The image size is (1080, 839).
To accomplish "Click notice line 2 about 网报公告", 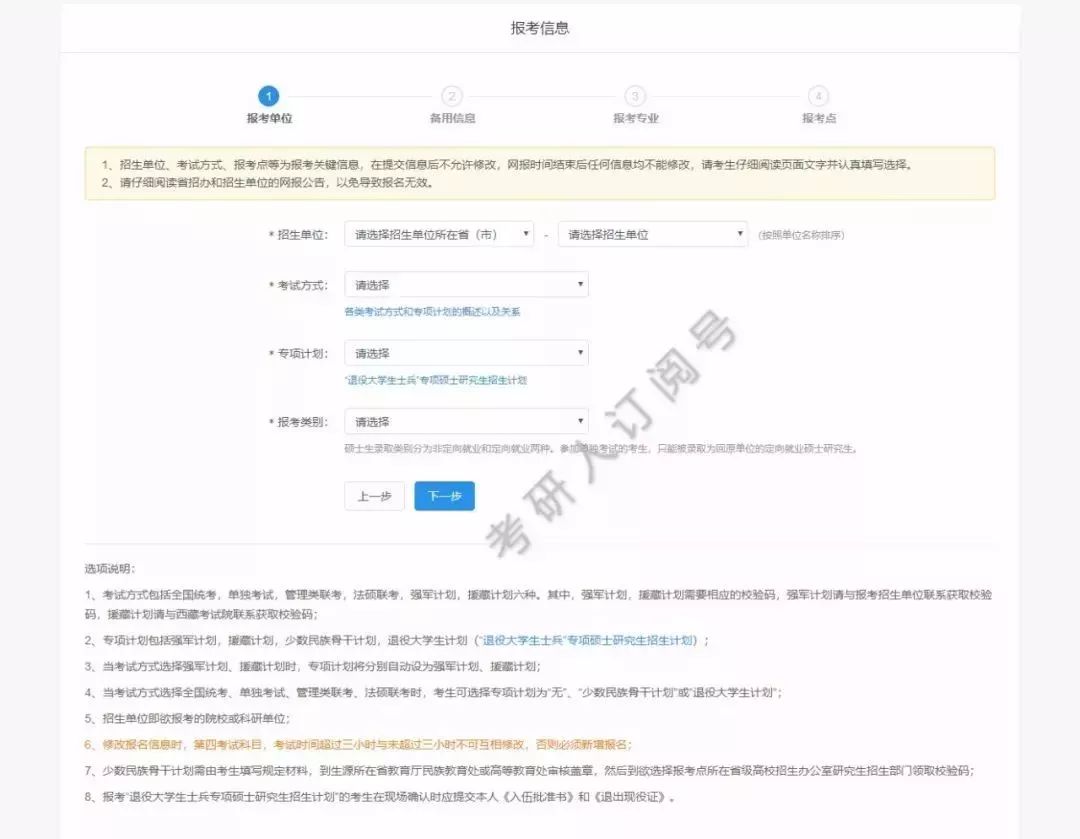I will coord(267,183).
